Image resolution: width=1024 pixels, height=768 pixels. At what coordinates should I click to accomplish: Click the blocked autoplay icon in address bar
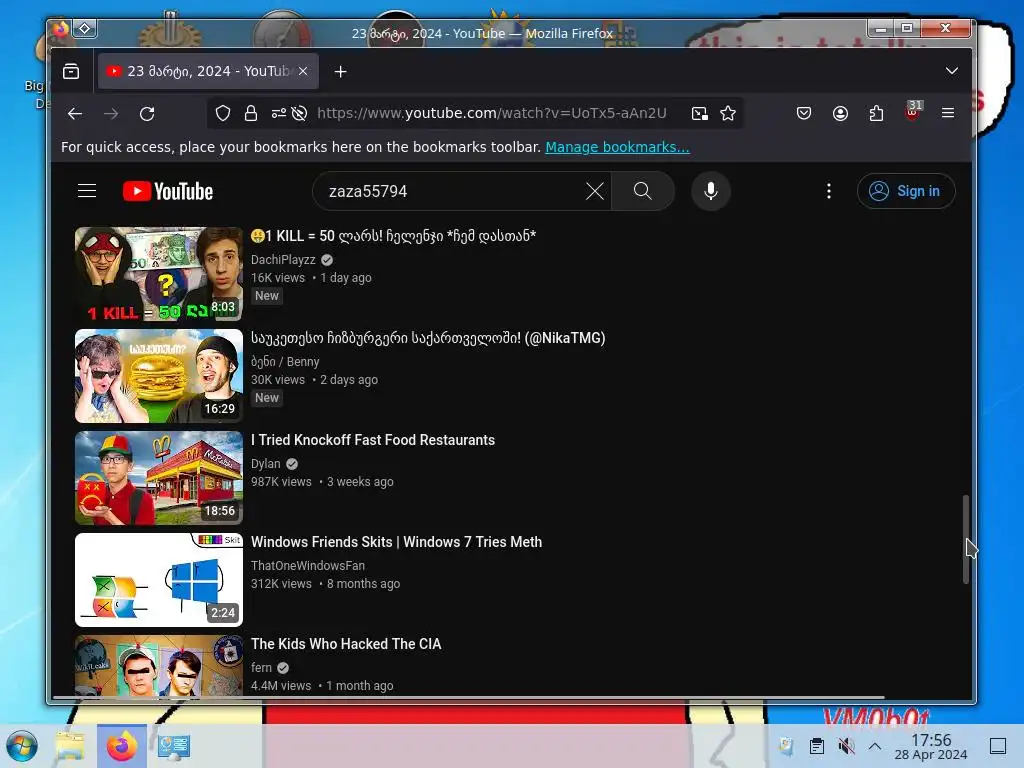299,114
